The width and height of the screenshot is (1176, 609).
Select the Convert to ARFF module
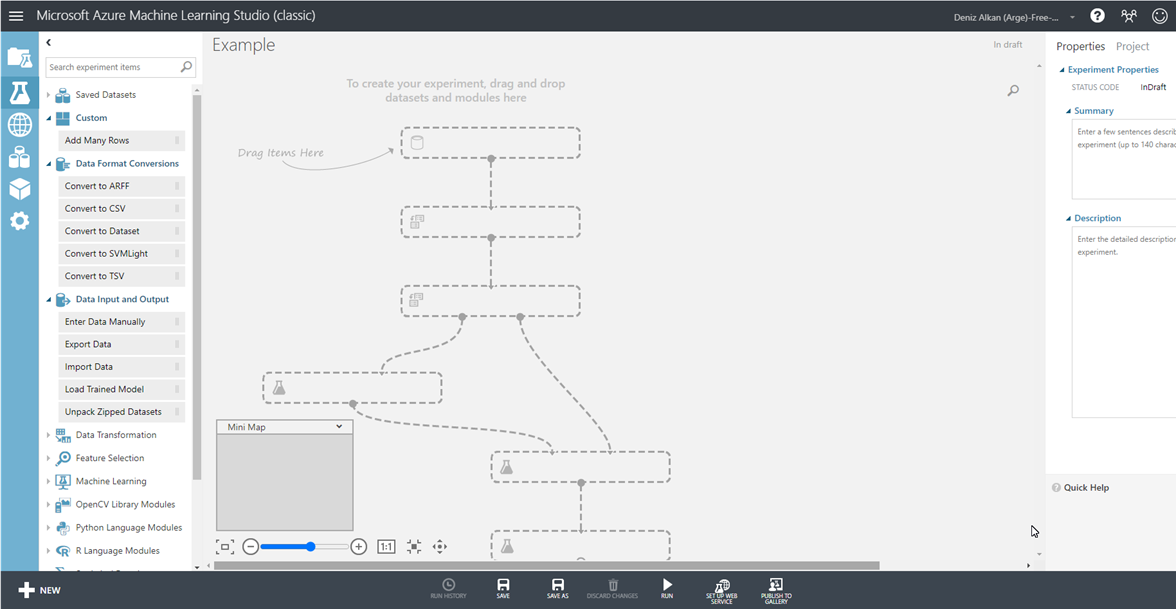coord(122,186)
